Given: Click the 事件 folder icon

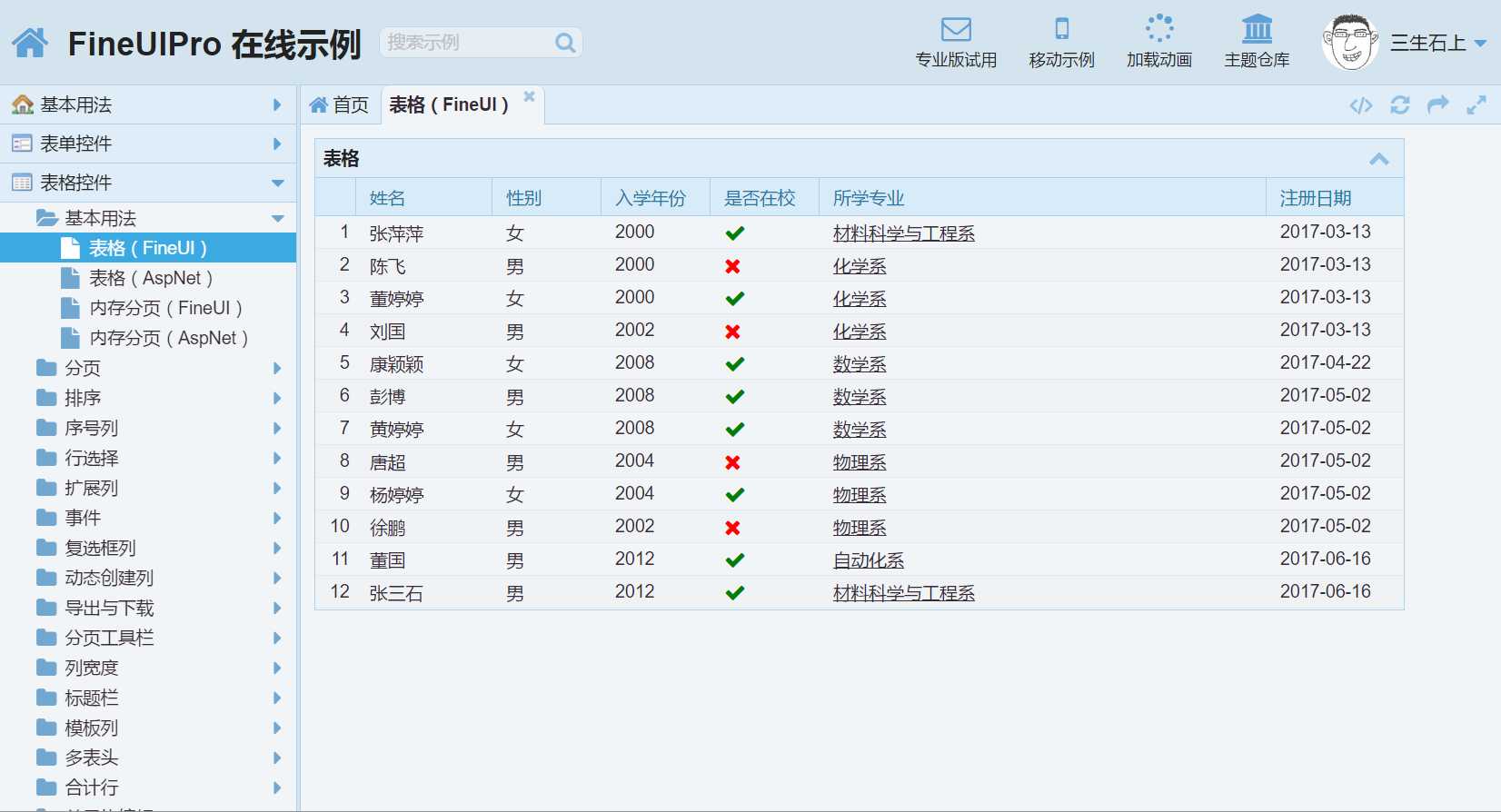Looking at the screenshot, I should tap(46, 518).
